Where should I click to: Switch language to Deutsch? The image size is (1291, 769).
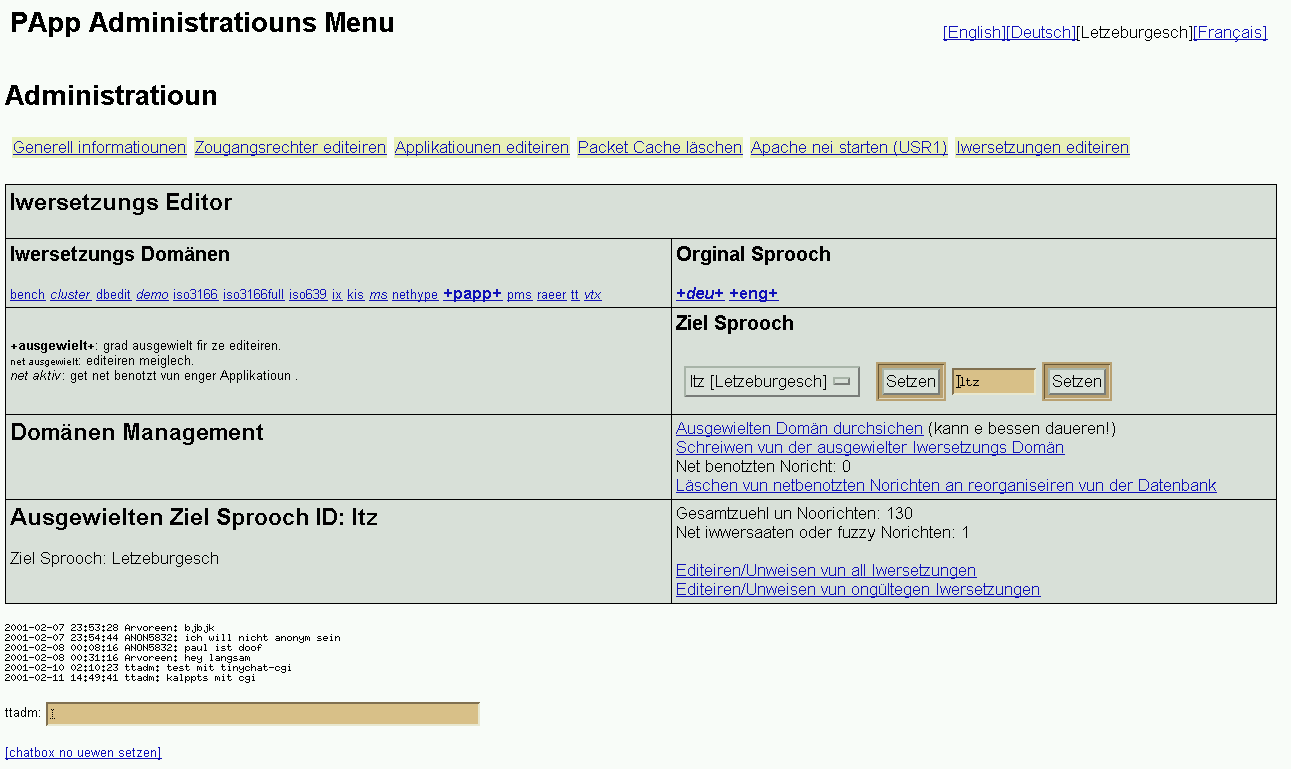(x=1041, y=33)
